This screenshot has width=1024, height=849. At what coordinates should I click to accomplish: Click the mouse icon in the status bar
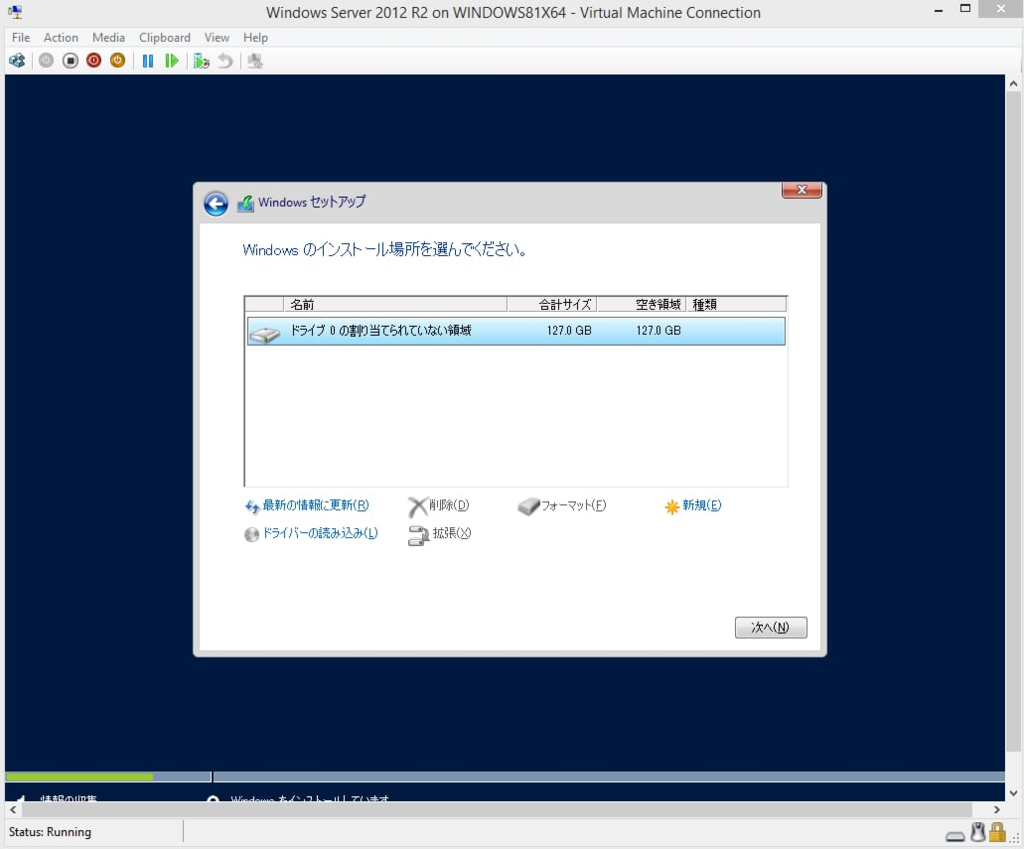tap(978, 832)
